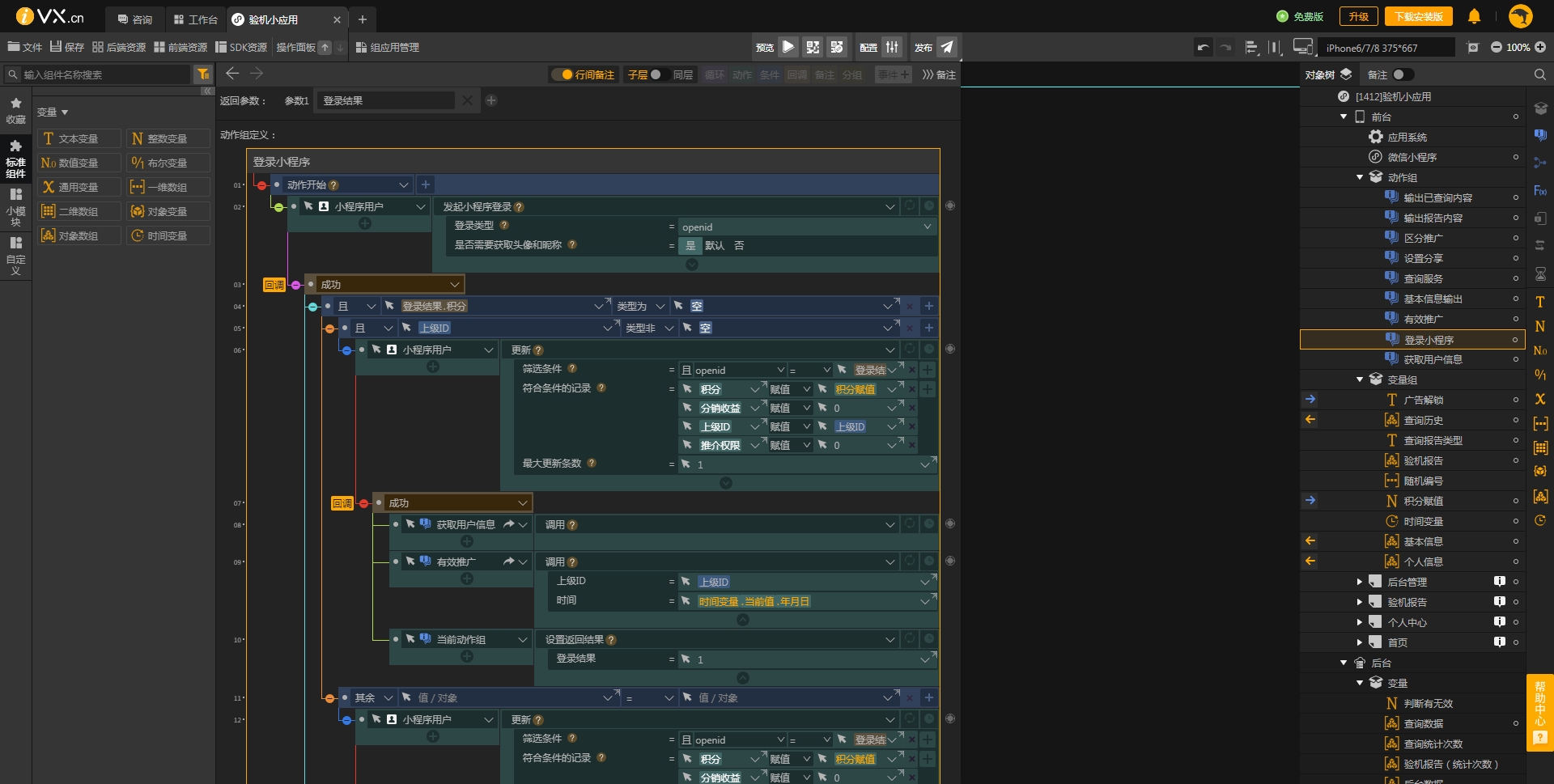Toggle visibility dot for 微信小程序
The height and width of the screenshot is (784, 1554).
coord(1516,157)
